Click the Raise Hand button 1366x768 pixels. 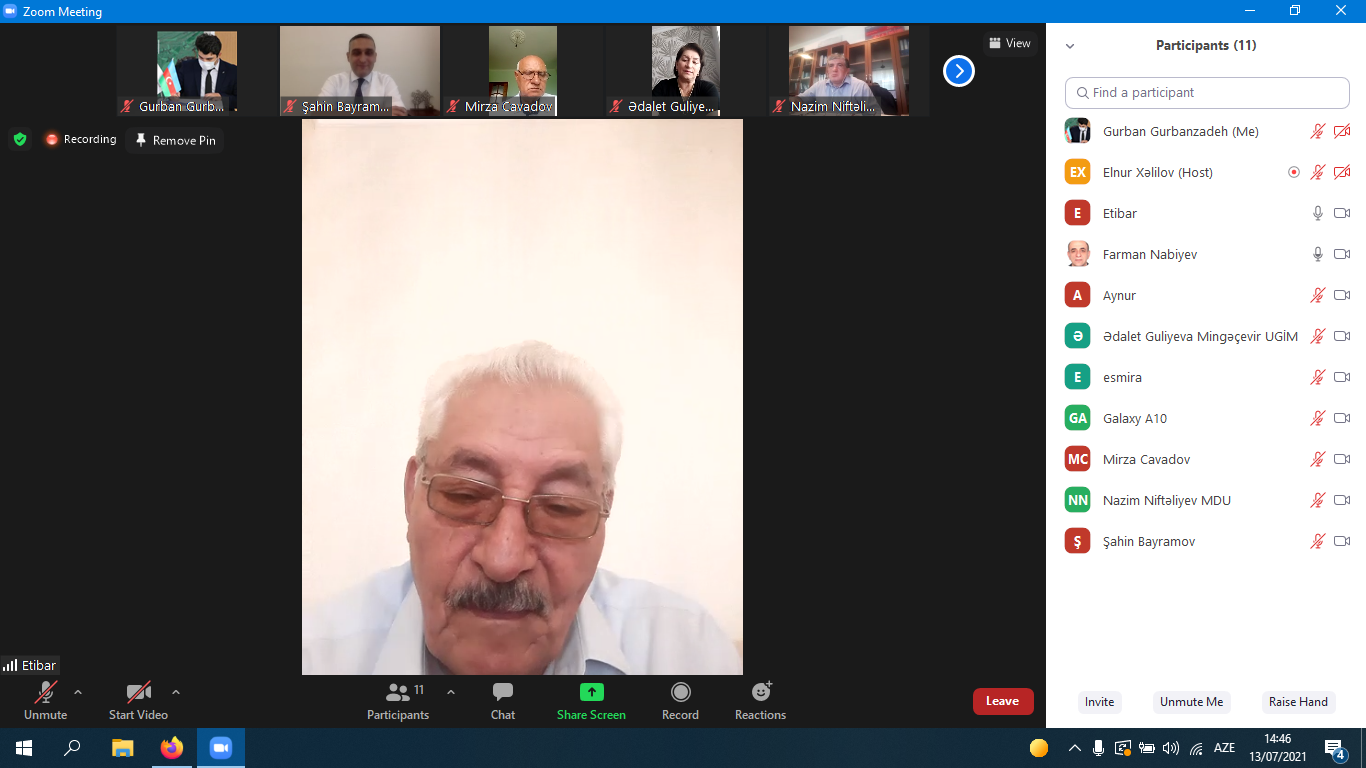(1298, 702)
